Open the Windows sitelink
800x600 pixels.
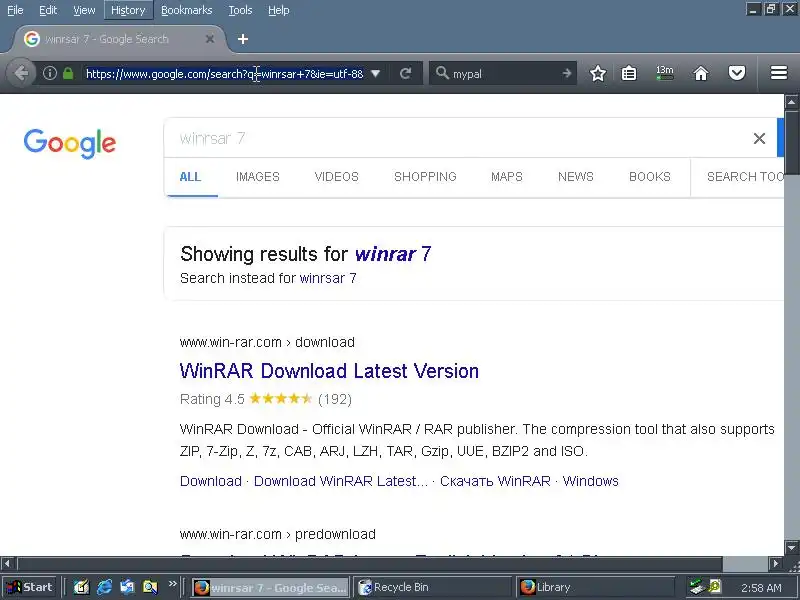590,481
